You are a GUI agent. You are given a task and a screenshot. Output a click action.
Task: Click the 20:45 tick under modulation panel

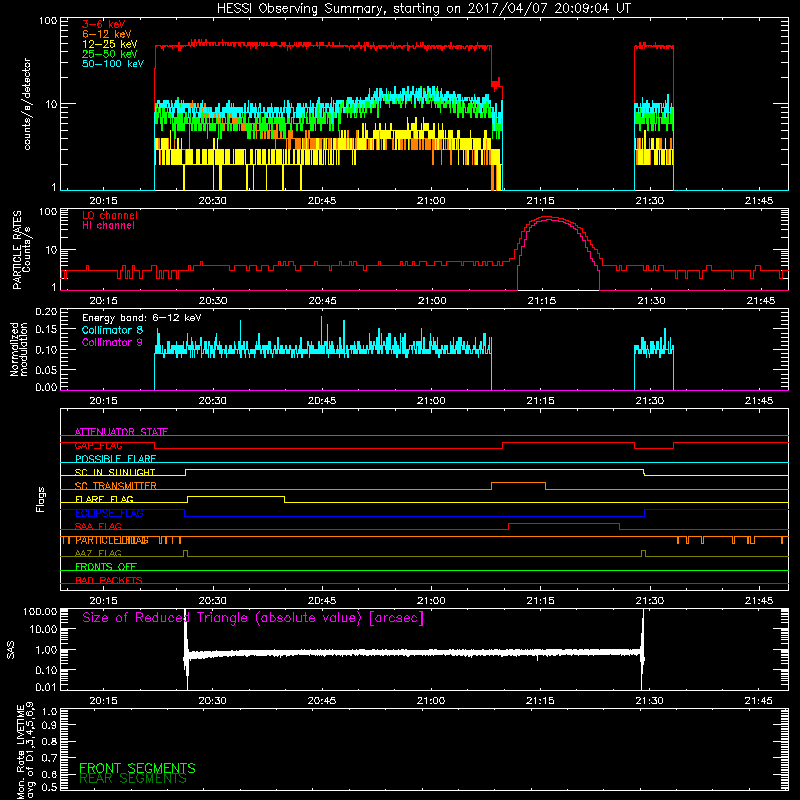coord(322,401)
